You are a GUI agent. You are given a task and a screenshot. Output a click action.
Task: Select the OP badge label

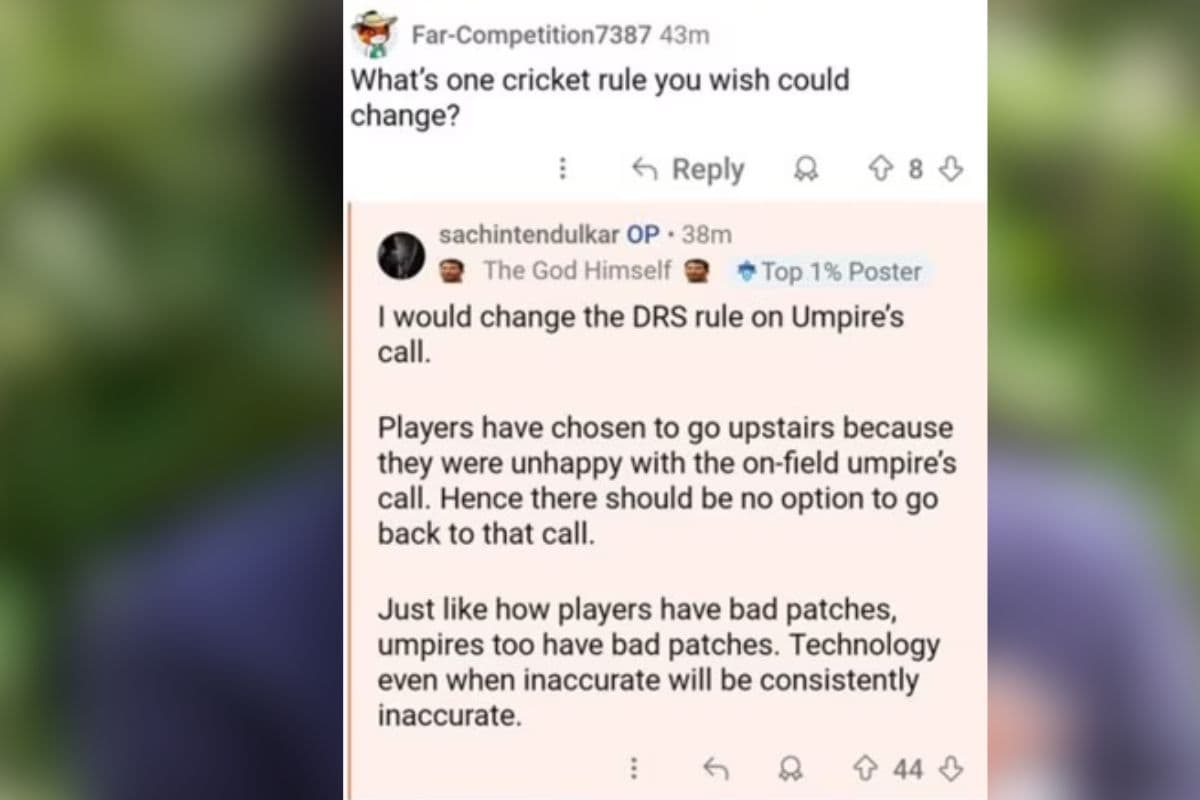point(643,235)
